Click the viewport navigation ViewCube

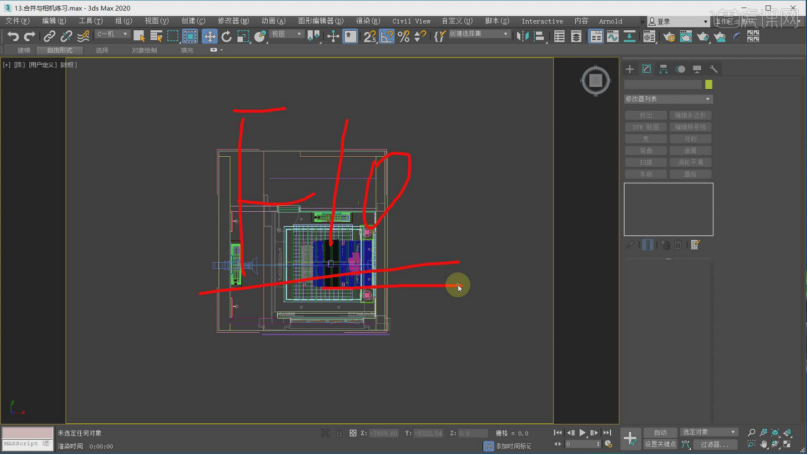596,80
